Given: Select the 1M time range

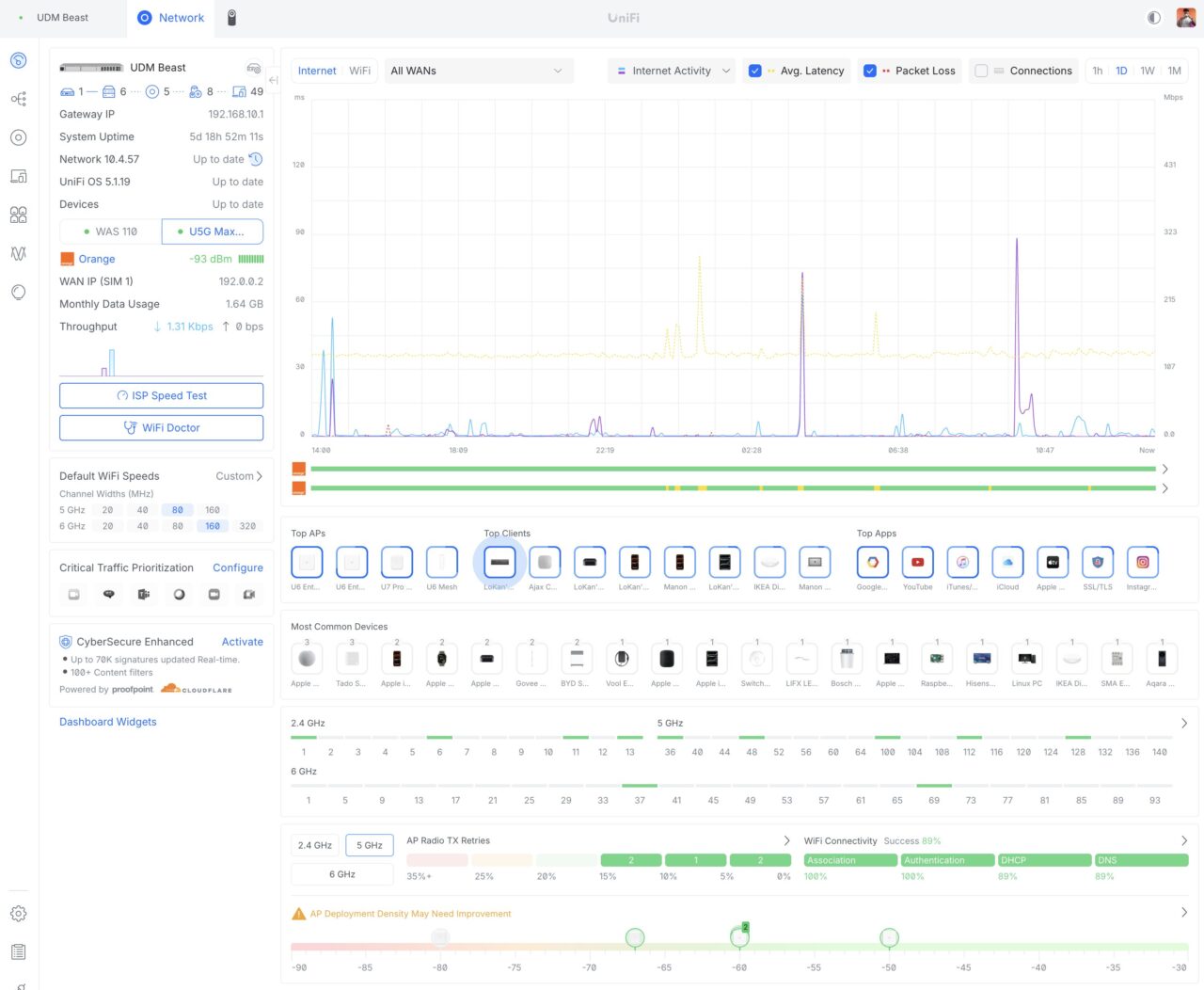Looking at the screenshot, I should point(1174,71).
